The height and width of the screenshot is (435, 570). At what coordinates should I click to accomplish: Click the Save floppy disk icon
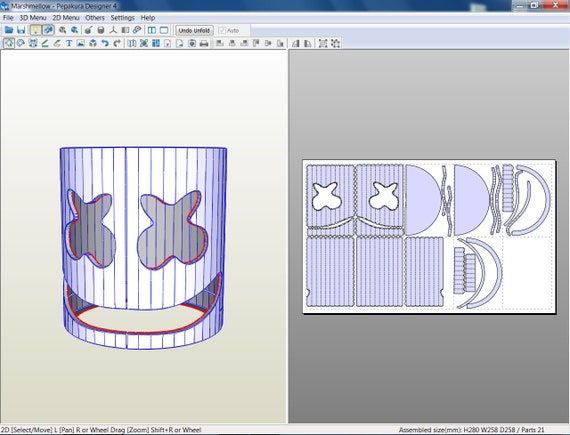pyautogui.click(x=21, y=30)
